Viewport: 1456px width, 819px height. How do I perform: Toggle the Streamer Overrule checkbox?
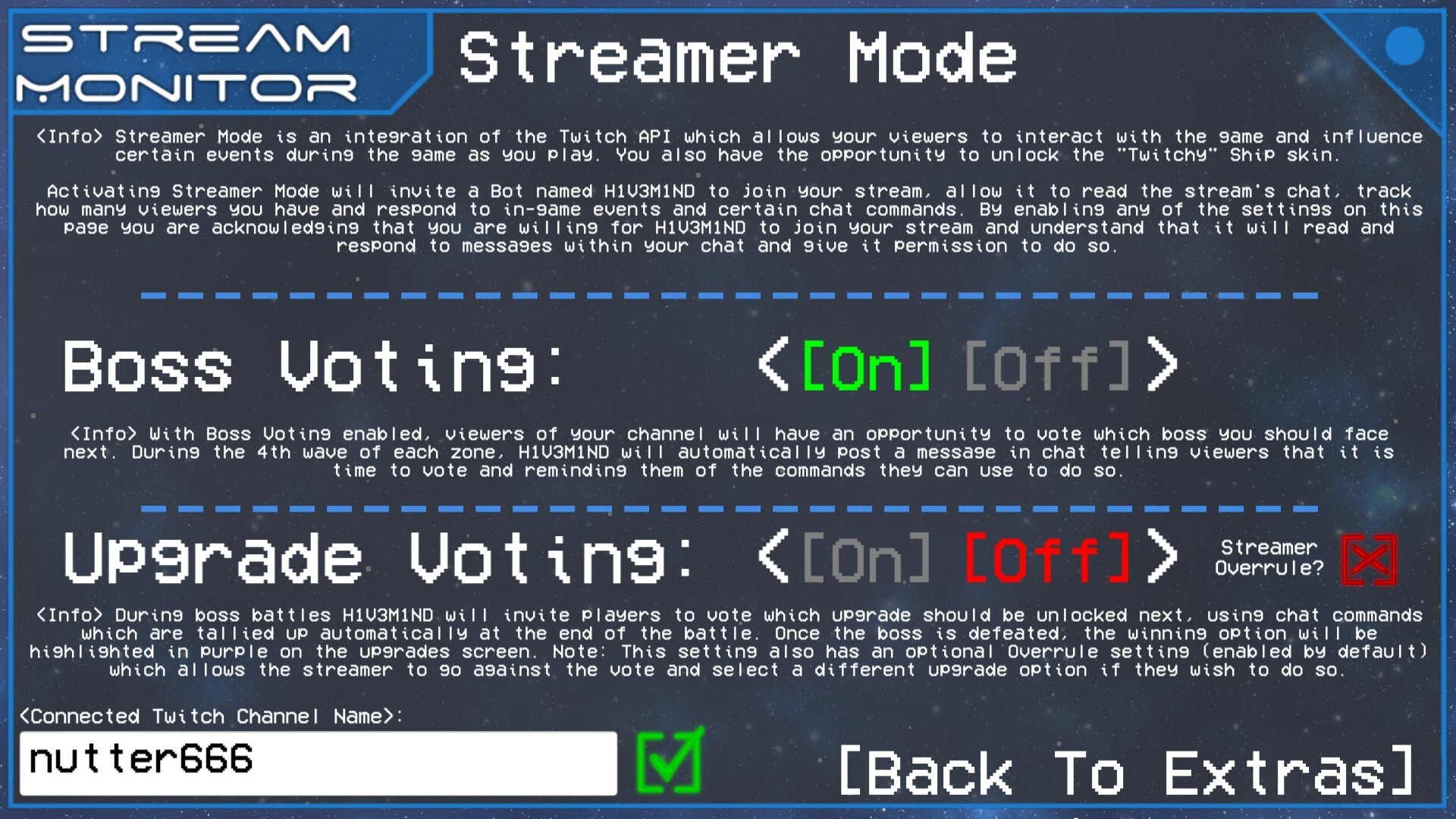pos(1377,559)
